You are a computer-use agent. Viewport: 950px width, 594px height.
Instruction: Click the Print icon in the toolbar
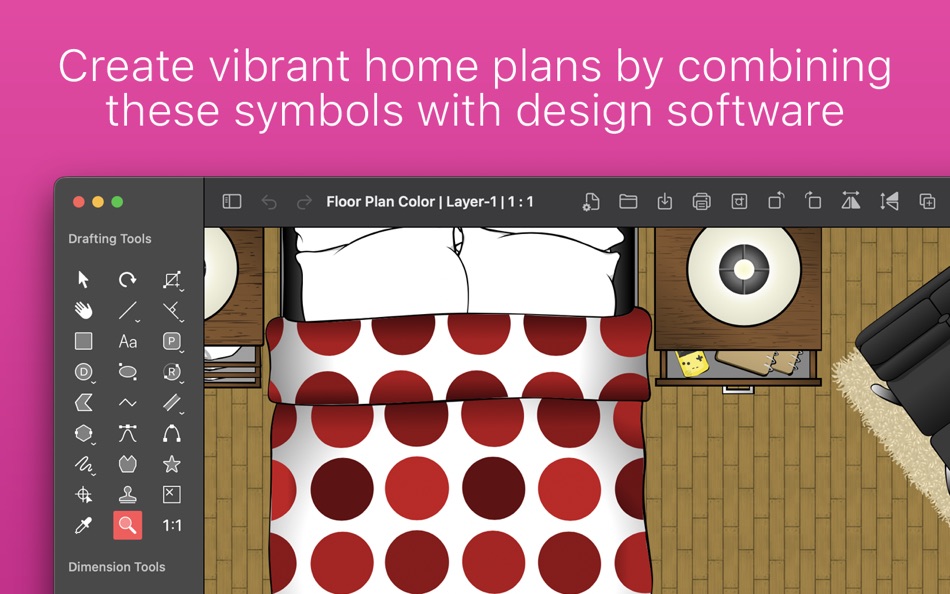pos(701,200)
